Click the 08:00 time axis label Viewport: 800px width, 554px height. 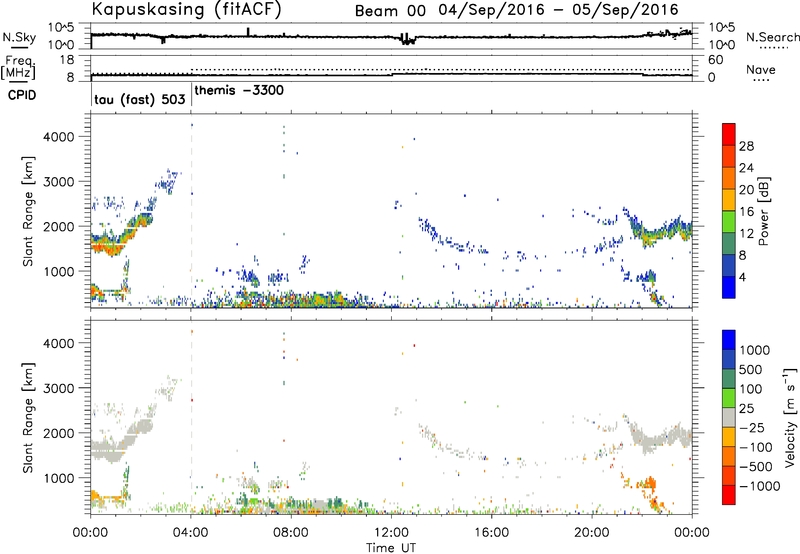[291, 533]
